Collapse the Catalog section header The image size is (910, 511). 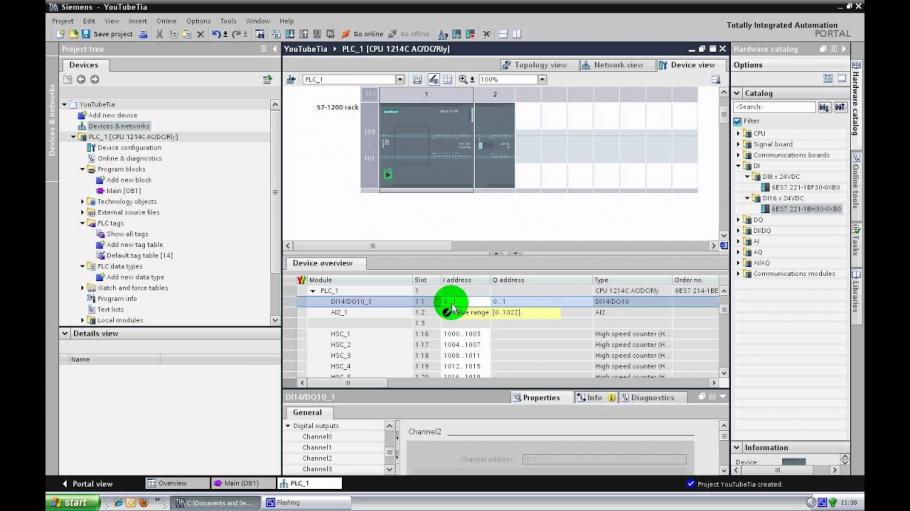[x=737, y=93]
